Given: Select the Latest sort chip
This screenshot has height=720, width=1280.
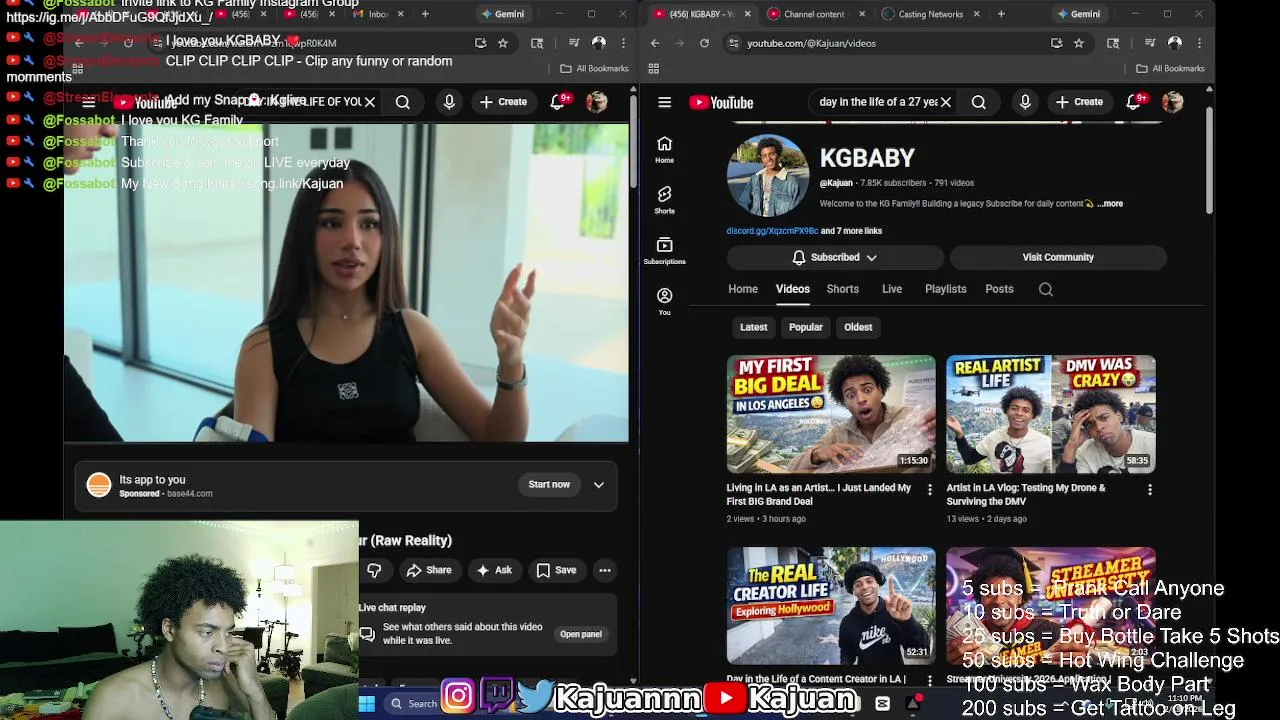Looking at the screenshot, I should (754, 327).
